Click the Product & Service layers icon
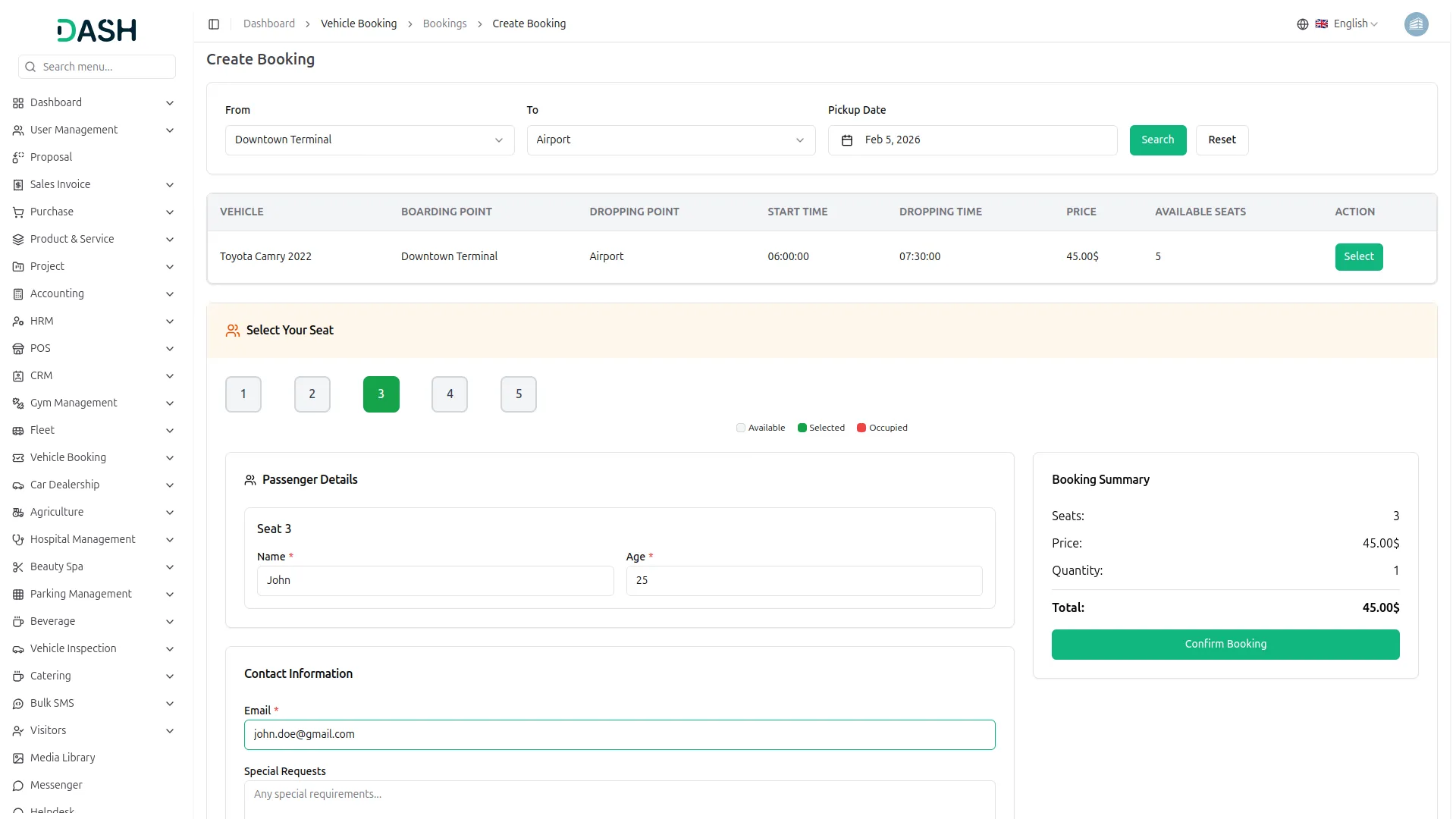Viewport: 1456px width, 819px height. tap(18, 240)
